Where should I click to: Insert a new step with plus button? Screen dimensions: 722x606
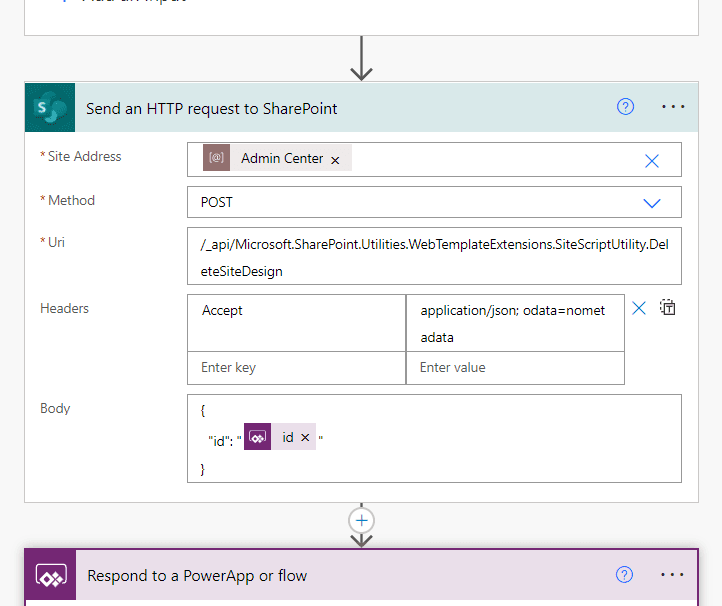click(361, 521)
